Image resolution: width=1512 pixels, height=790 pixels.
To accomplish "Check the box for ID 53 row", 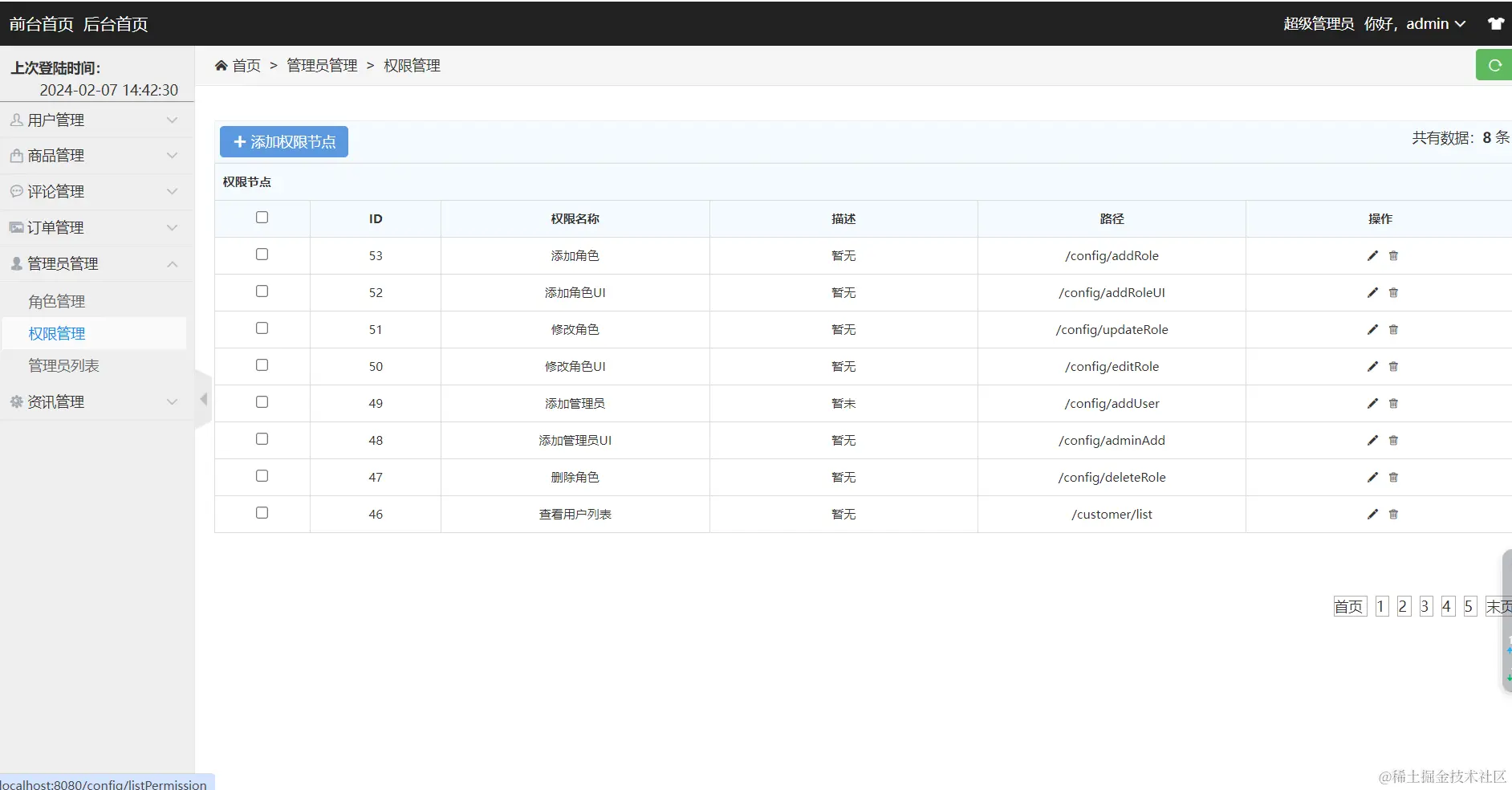I will pyautogui.click(x=262, y=255).
